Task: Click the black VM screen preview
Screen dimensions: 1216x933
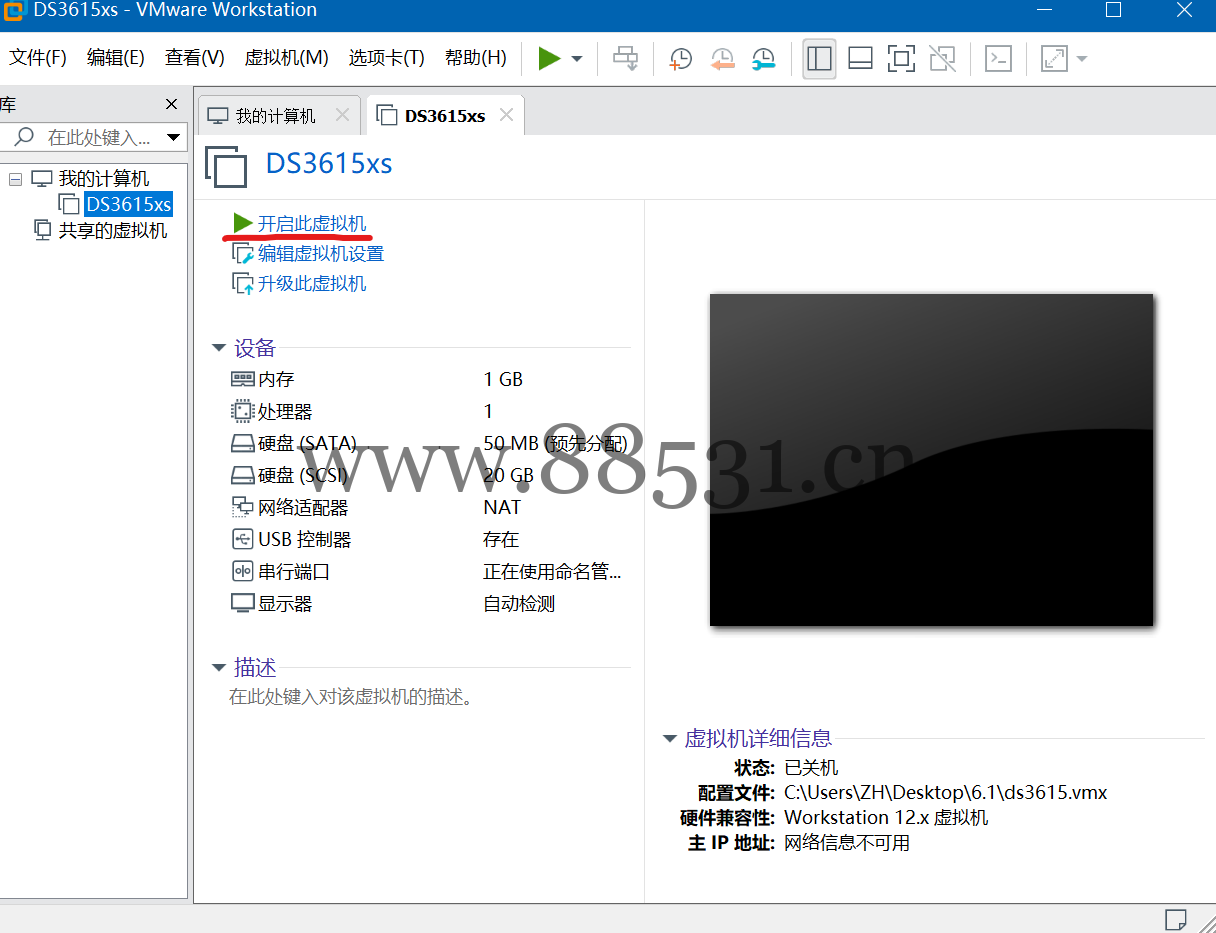Action: coord(931,460)
